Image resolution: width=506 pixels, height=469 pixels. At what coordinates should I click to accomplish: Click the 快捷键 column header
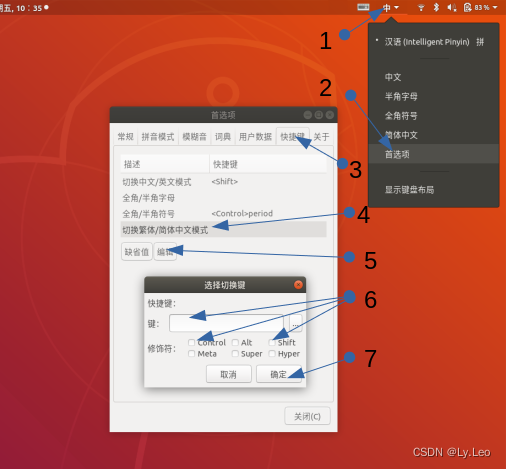(x=268, y=164)
